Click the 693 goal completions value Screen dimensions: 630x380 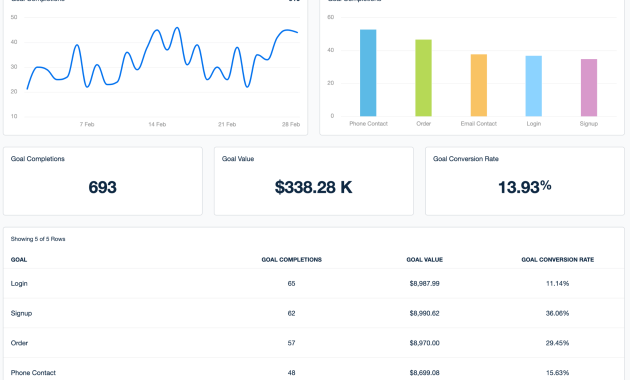click(x=102, y=187)
